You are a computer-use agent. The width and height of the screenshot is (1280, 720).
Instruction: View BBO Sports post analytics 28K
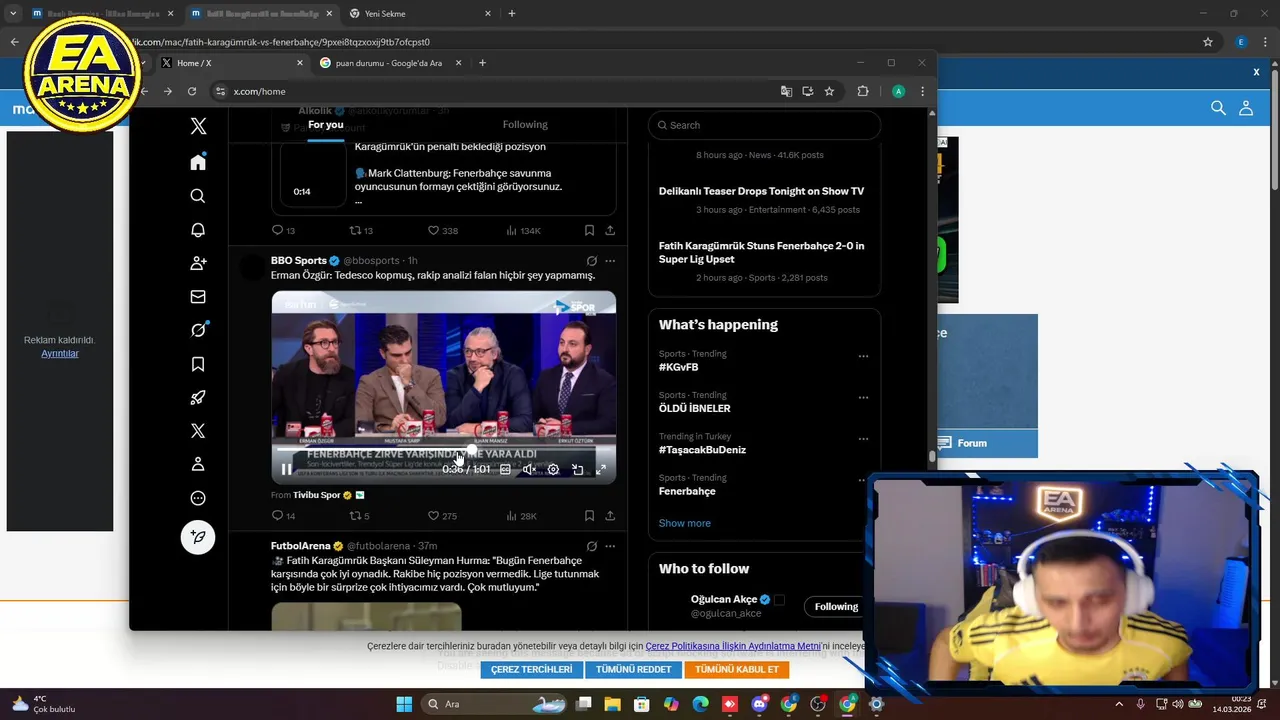click(521, 516)
